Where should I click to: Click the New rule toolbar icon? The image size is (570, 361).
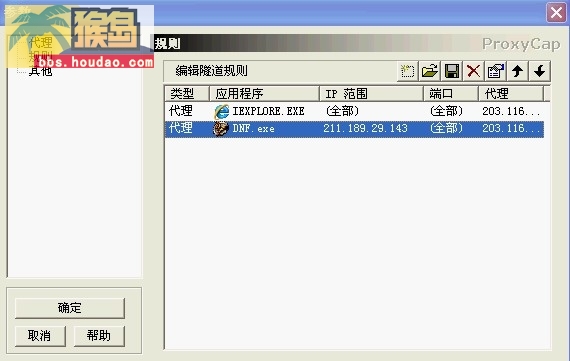(x=407, y=71)
